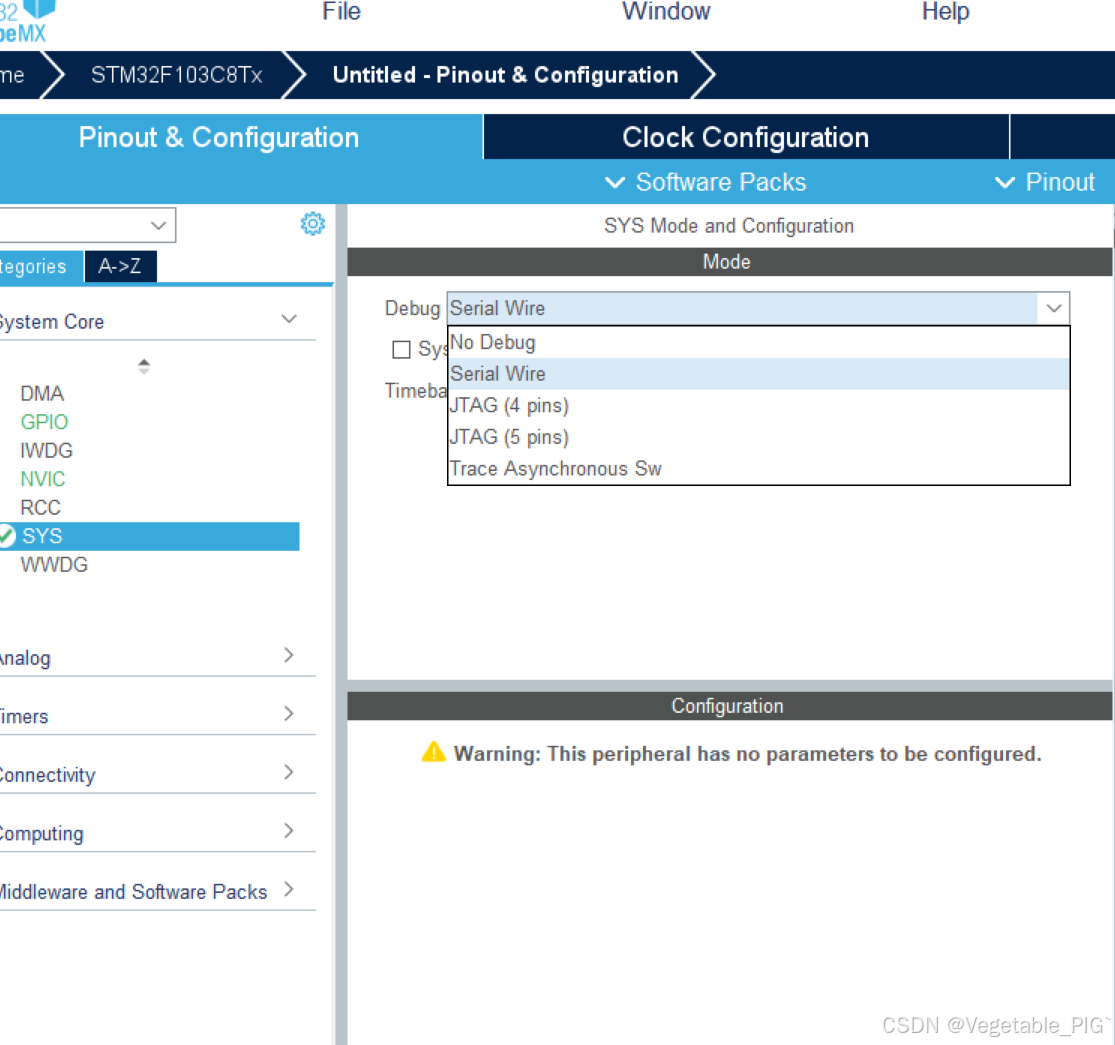Viewport: 1115px width, 1045px height.
Task: Select RCC in System Core list
Action: pos(41,508)
